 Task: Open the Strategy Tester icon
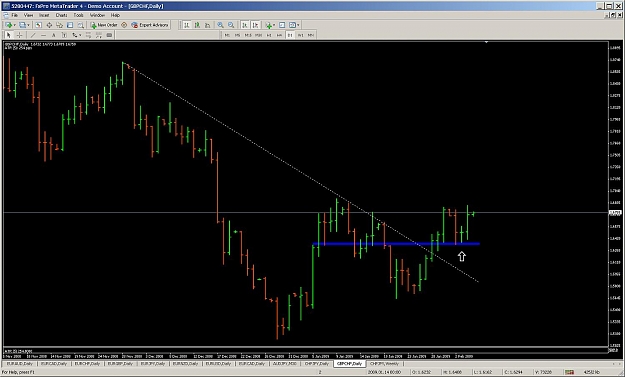click(81, 25)
